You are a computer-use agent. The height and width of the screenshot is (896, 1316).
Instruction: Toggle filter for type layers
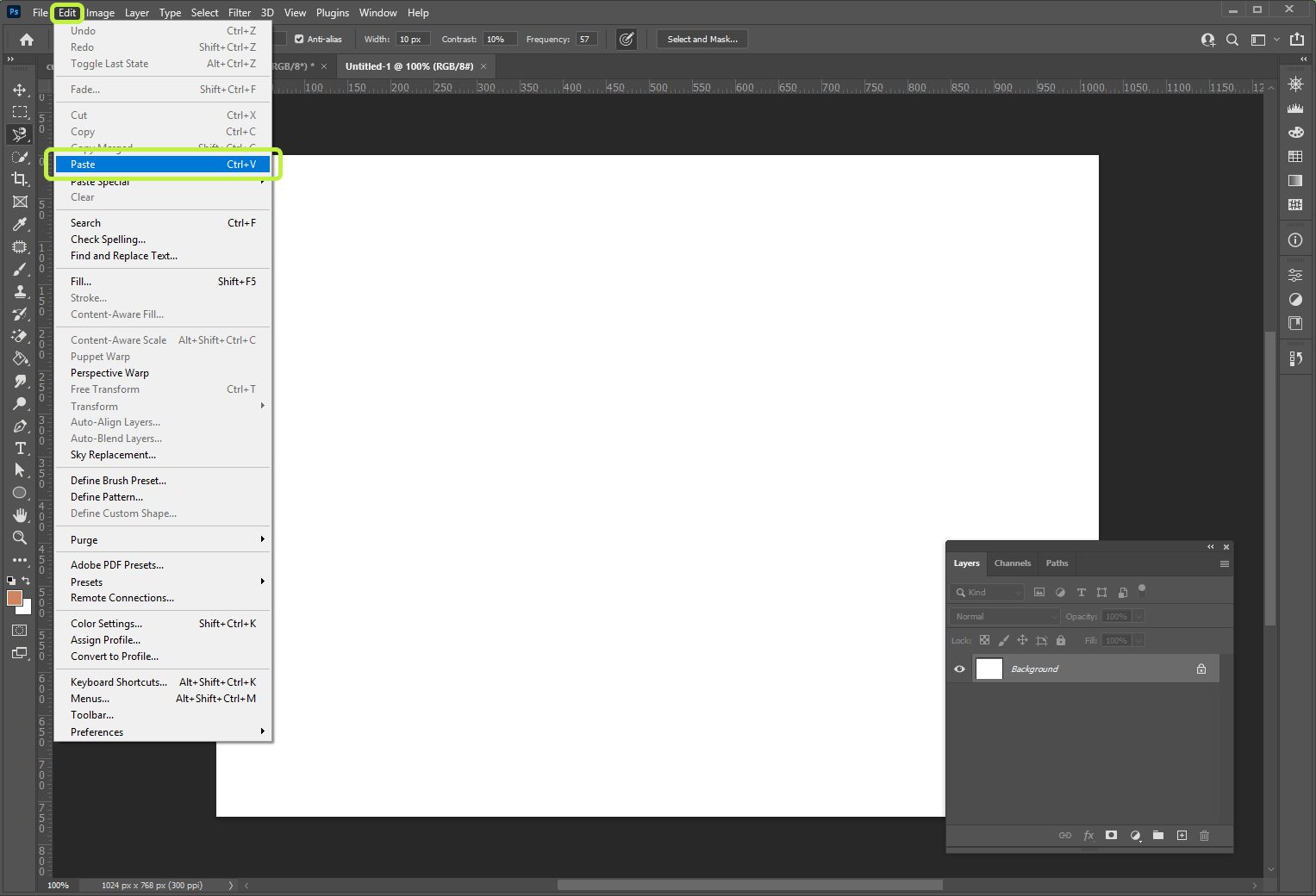(1082, 593)
